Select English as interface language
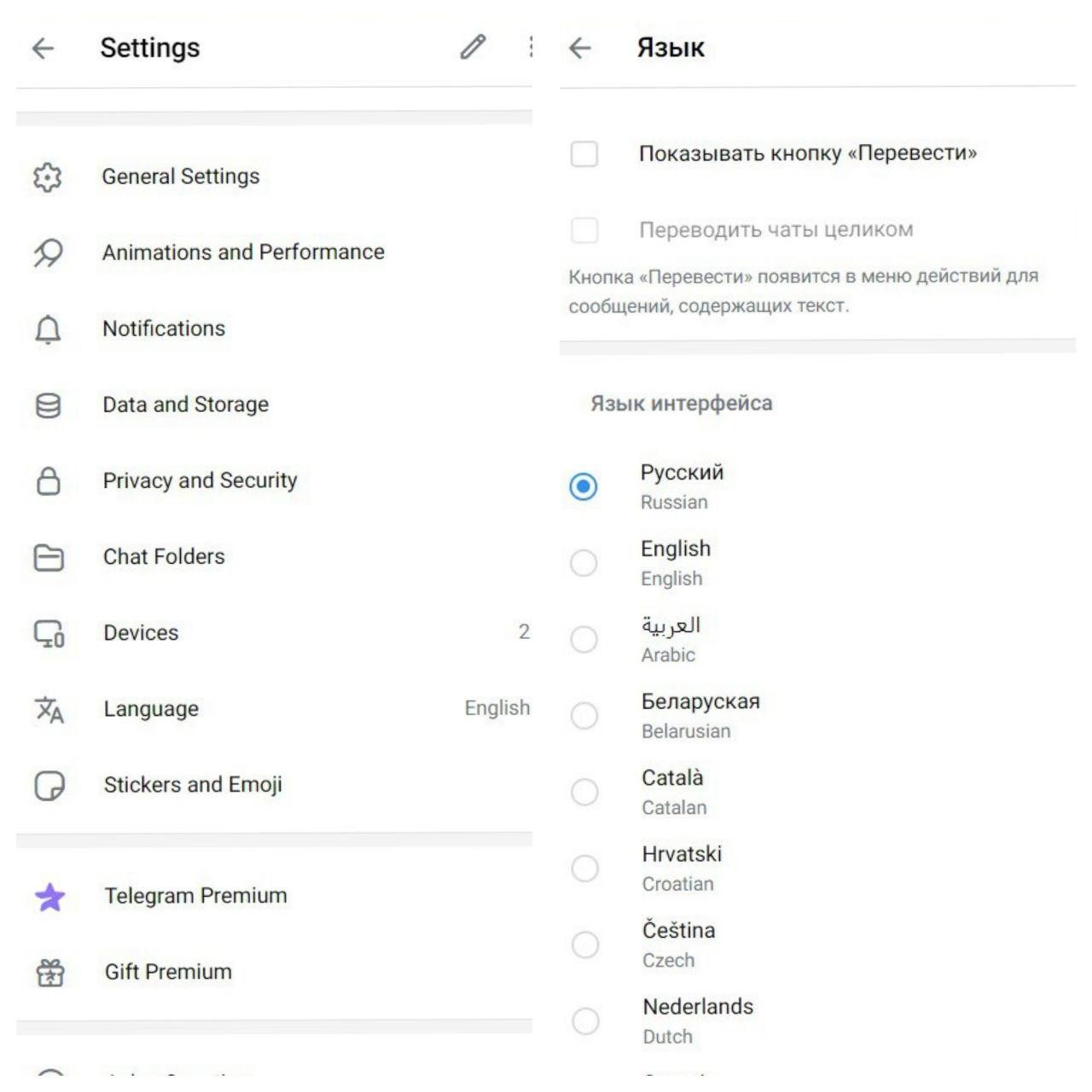 584,563
